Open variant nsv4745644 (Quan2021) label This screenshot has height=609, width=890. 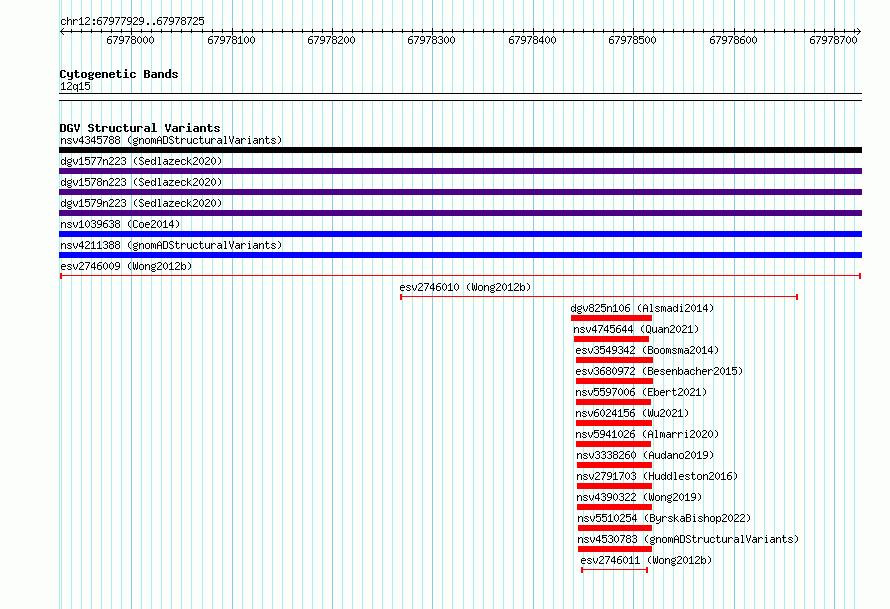[636, 329]
